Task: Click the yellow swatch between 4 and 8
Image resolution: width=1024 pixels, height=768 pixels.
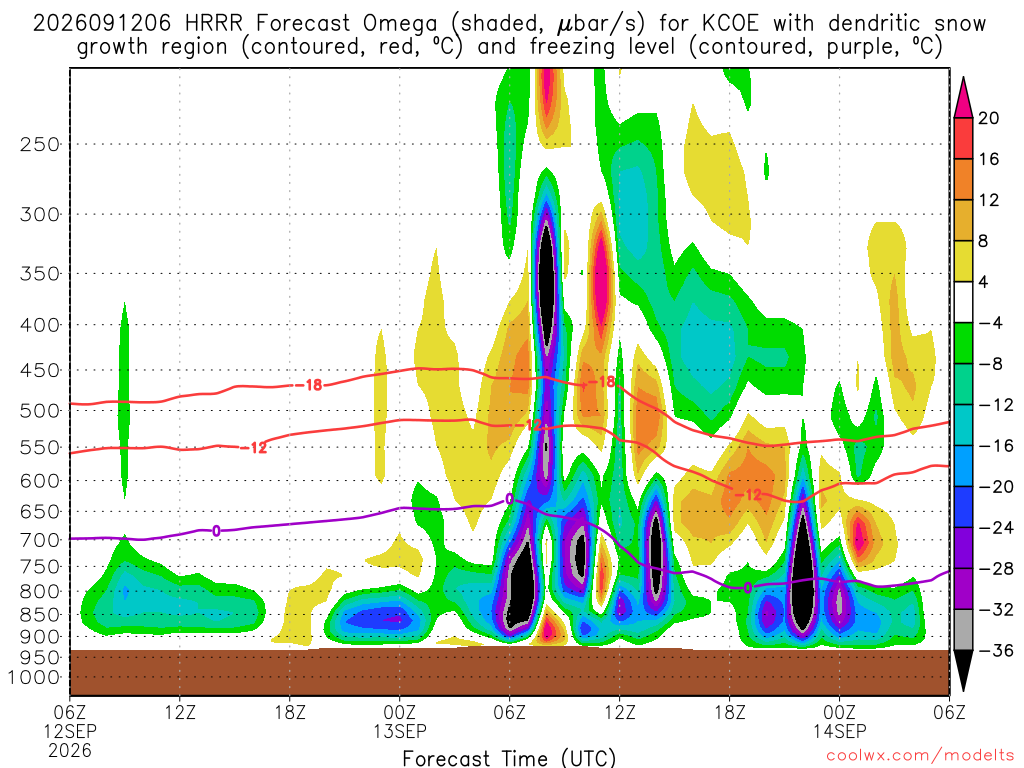Action: pyautogui.click(x=963, y=261)
